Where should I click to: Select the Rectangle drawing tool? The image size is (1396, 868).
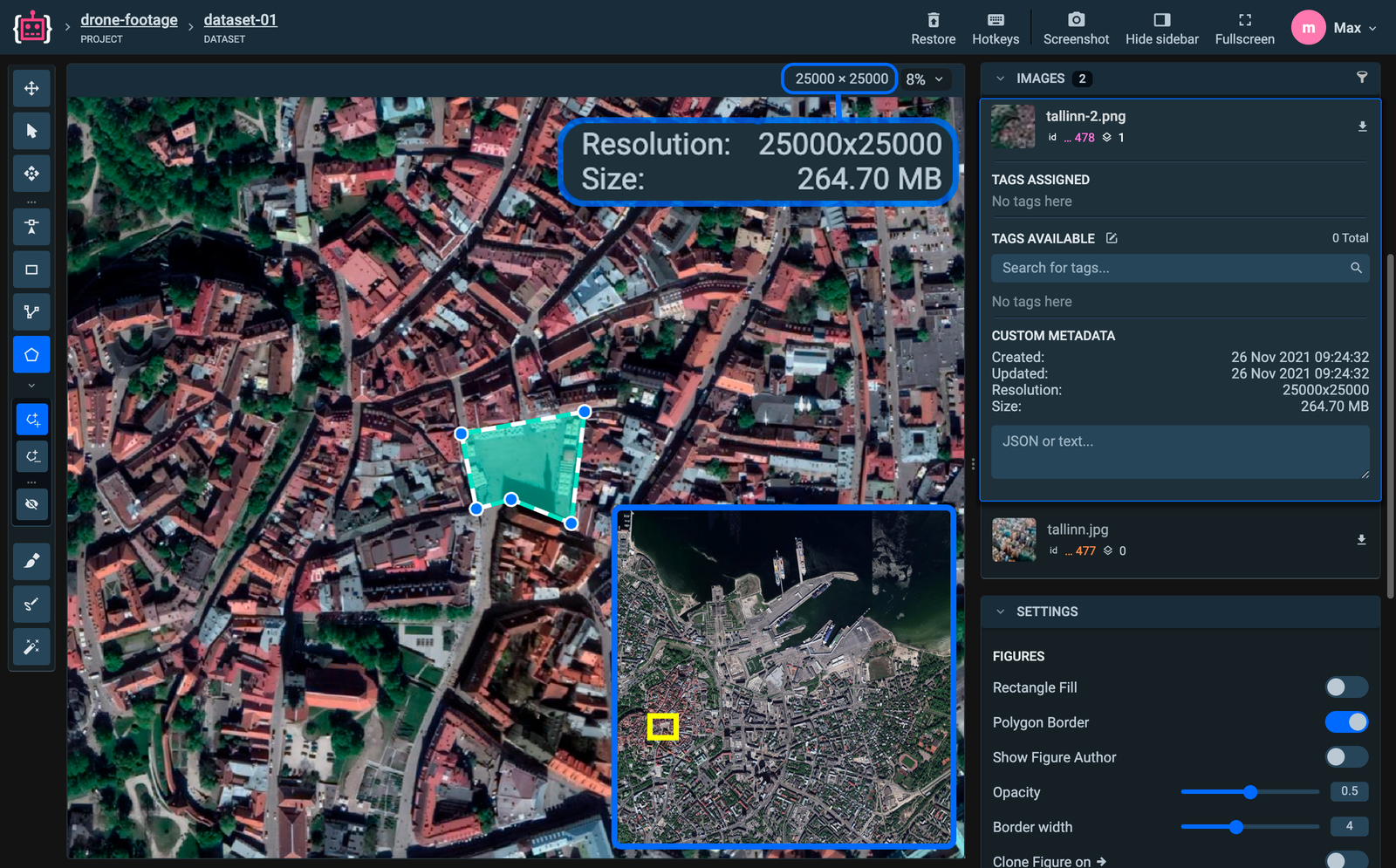31,270
